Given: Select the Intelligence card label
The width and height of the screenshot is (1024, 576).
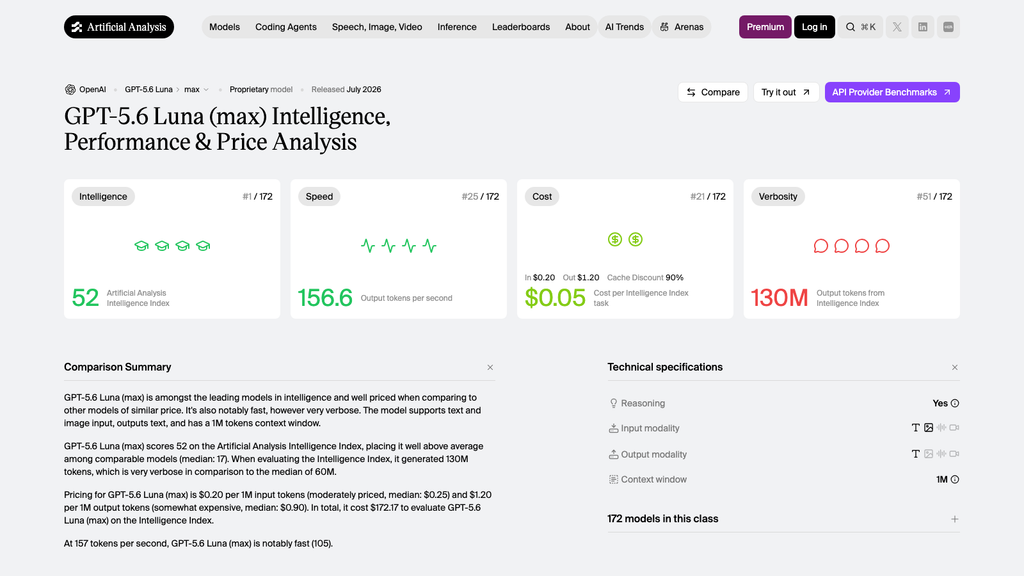Looking at the screenshot, I should [103, 197].
